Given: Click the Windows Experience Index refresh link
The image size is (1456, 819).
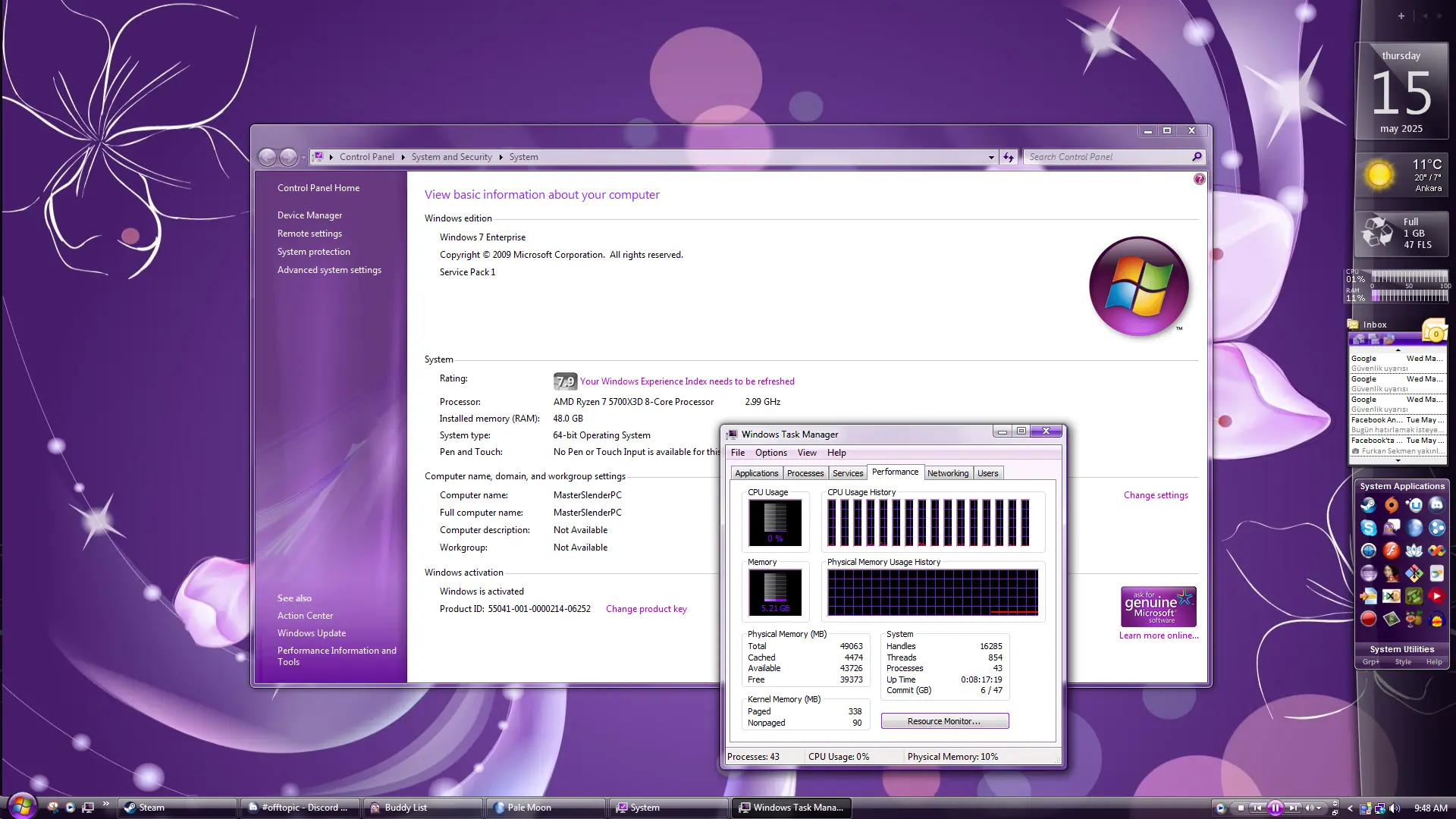Looking at the screenshot, I should (687, 381).
